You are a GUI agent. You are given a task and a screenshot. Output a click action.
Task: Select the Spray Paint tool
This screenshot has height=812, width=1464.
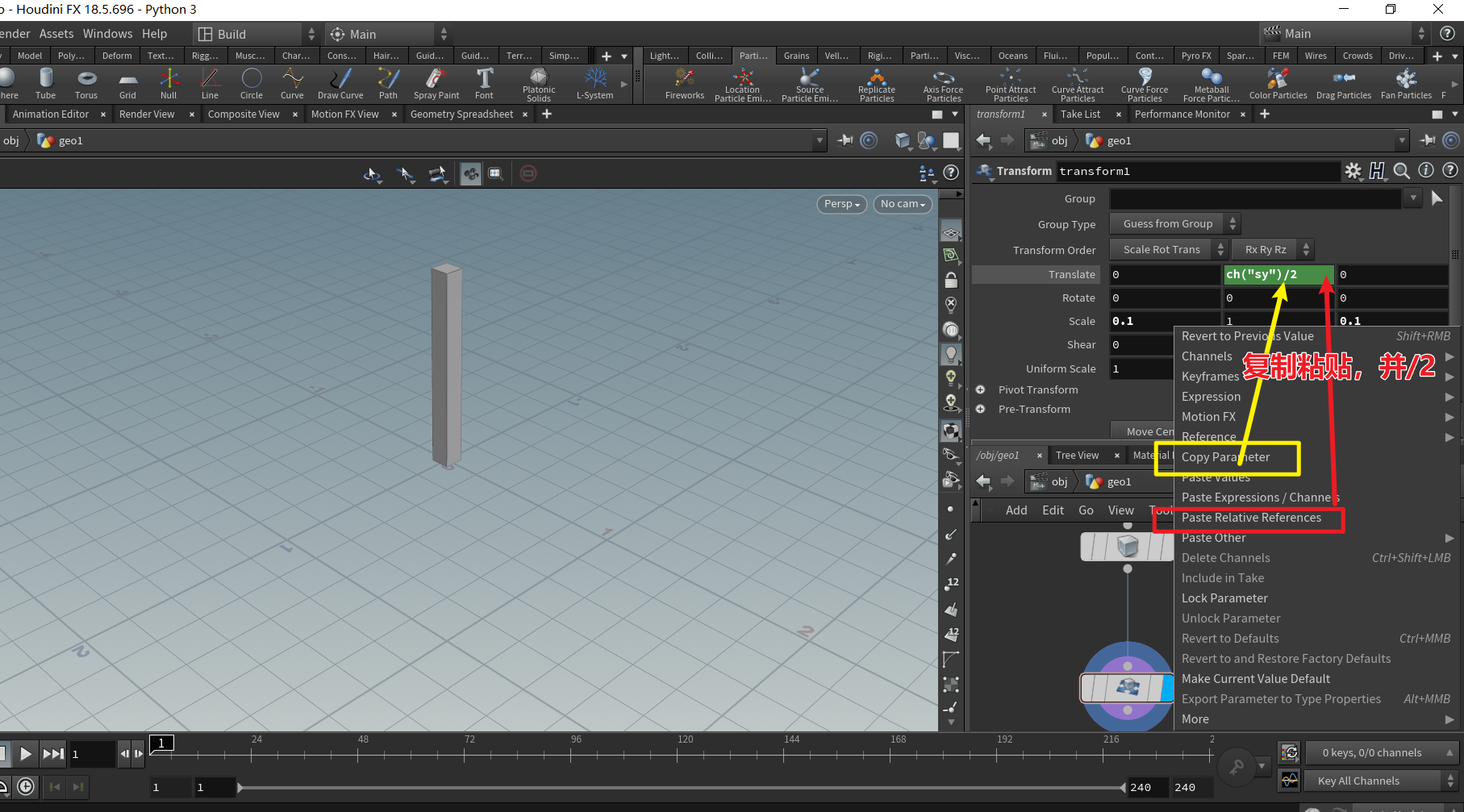tap(436, 84)
